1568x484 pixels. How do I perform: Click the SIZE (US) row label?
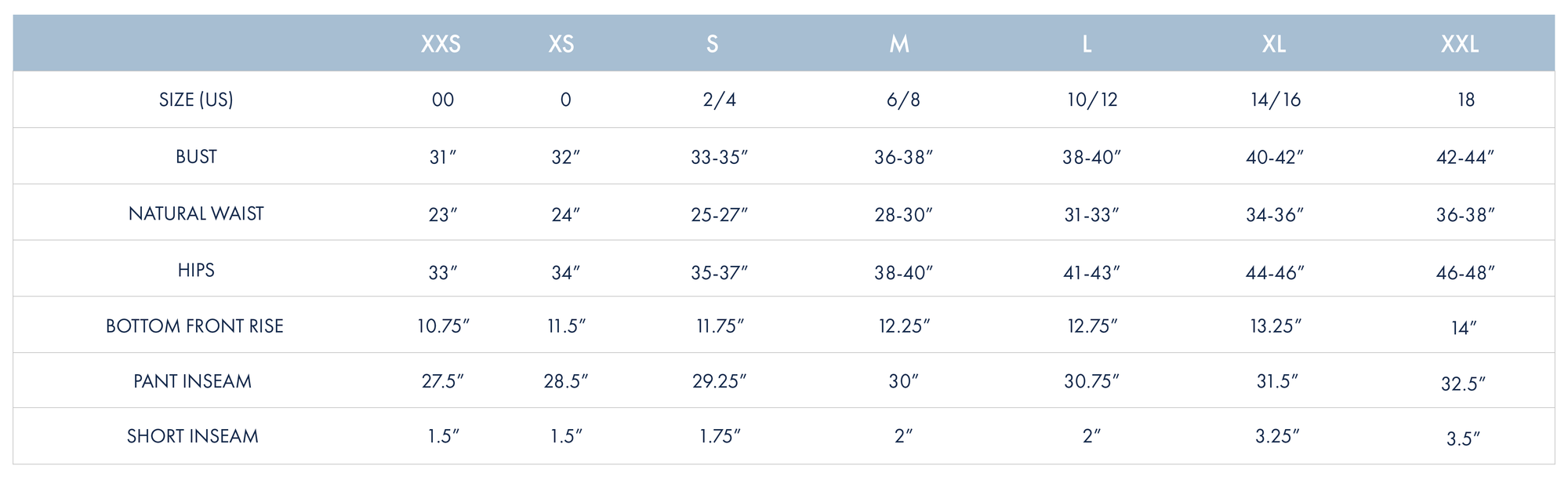196,100
